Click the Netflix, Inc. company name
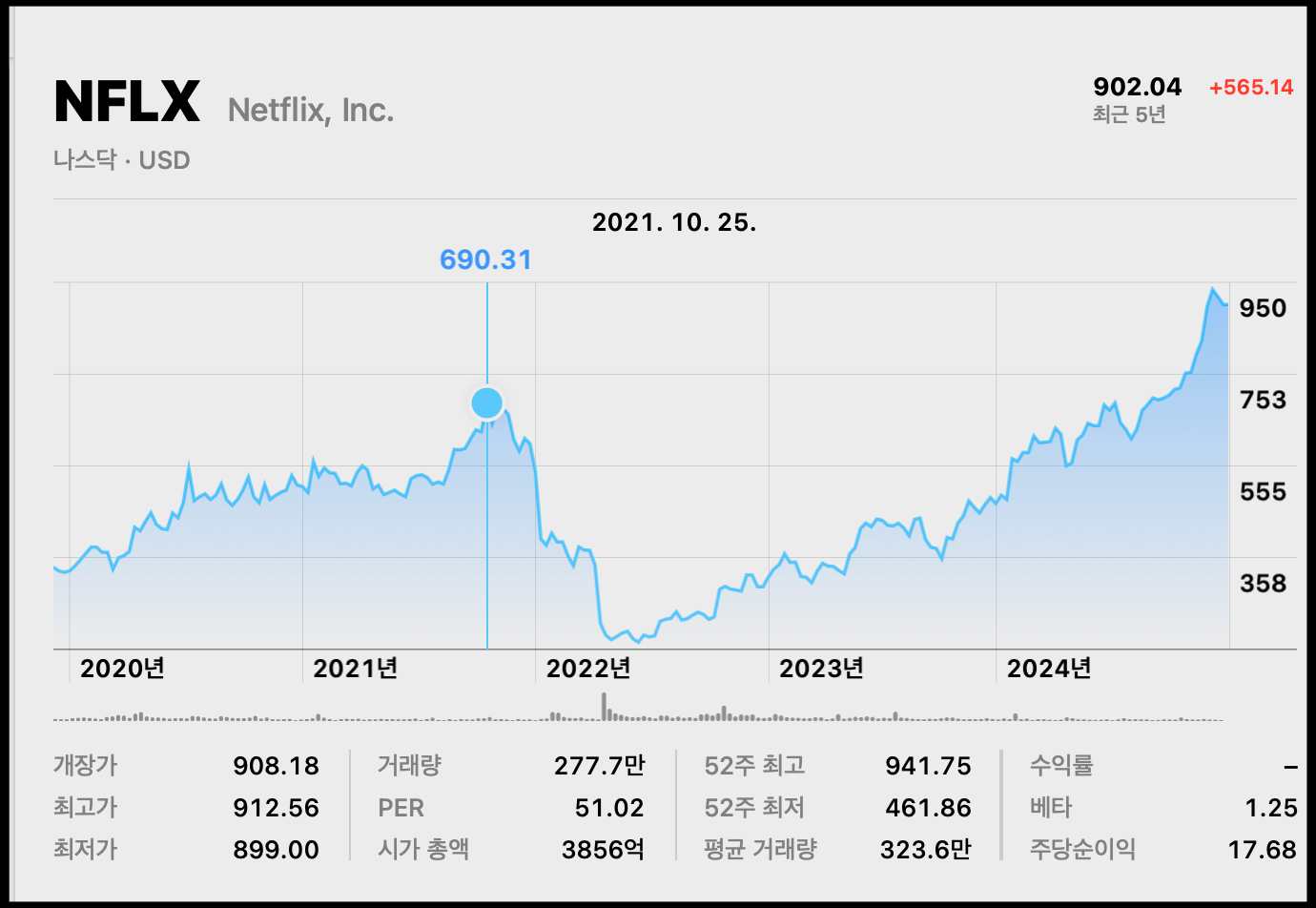Image resolution: width=1316 pixels, height=908 pixels. click(x=311, y=111)
